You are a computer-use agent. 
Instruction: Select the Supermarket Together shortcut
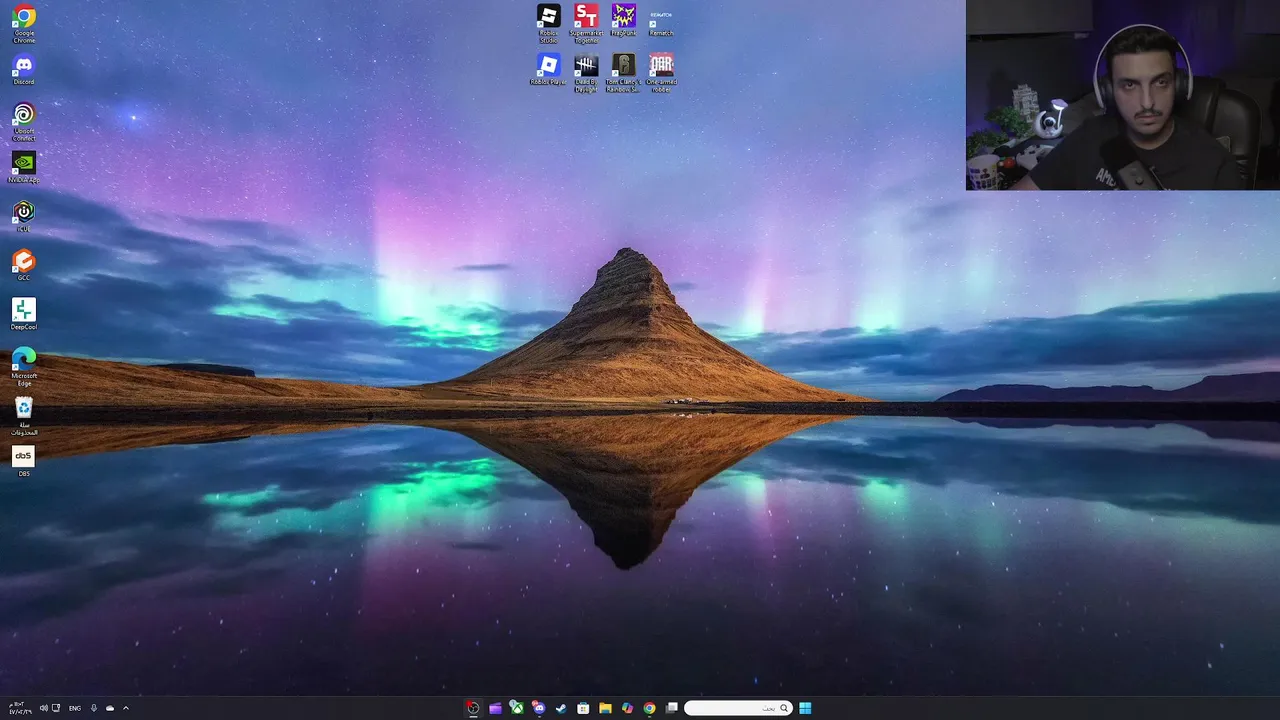586,24
